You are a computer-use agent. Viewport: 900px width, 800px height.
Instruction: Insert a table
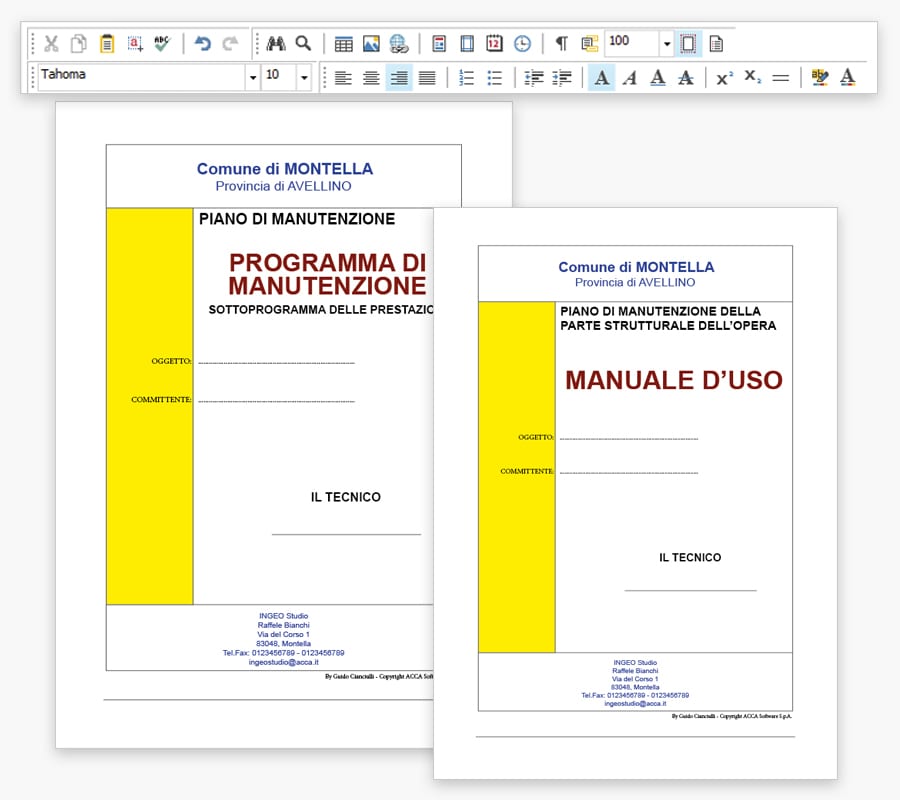click(343, 44)
